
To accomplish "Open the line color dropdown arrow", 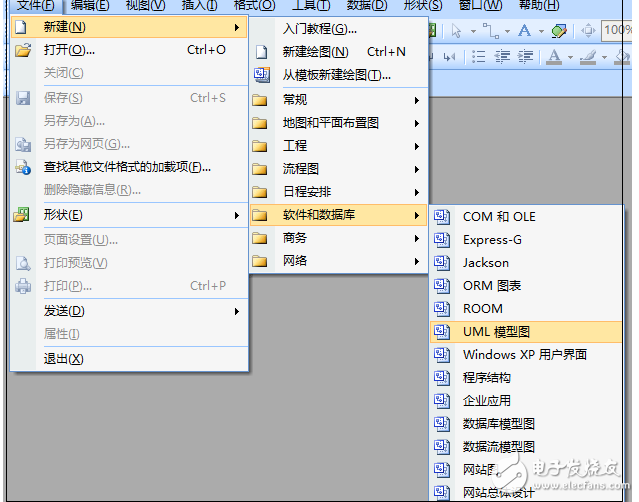I will point(605,55).
